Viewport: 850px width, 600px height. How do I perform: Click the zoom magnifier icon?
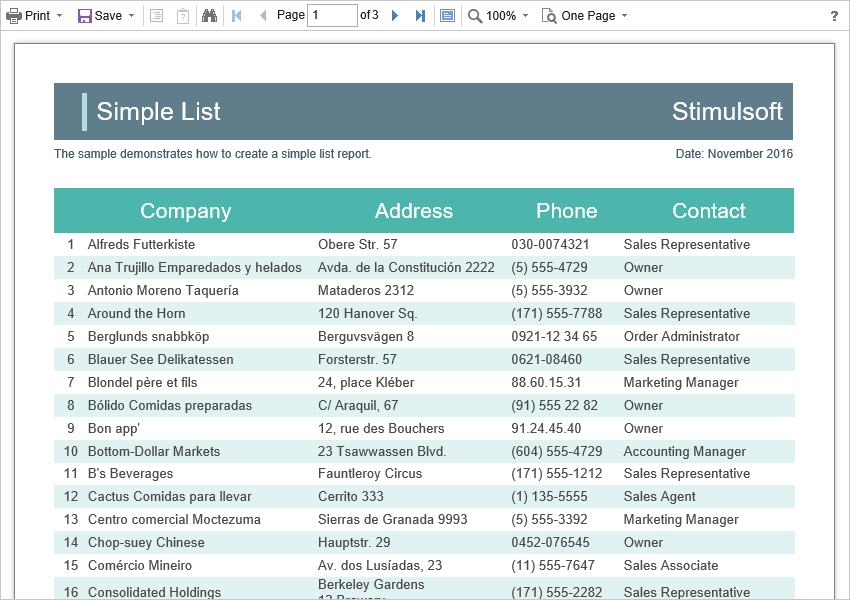[475, 16]
